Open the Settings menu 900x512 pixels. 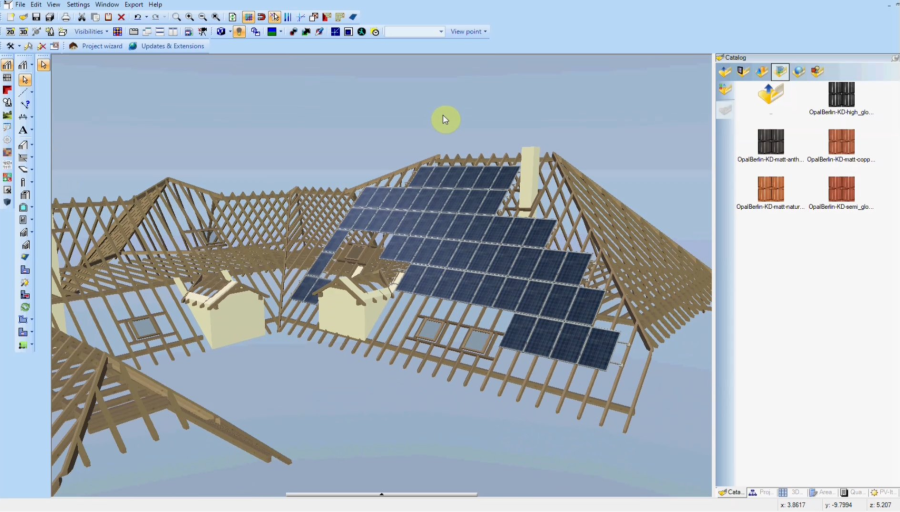coord(78,5)
